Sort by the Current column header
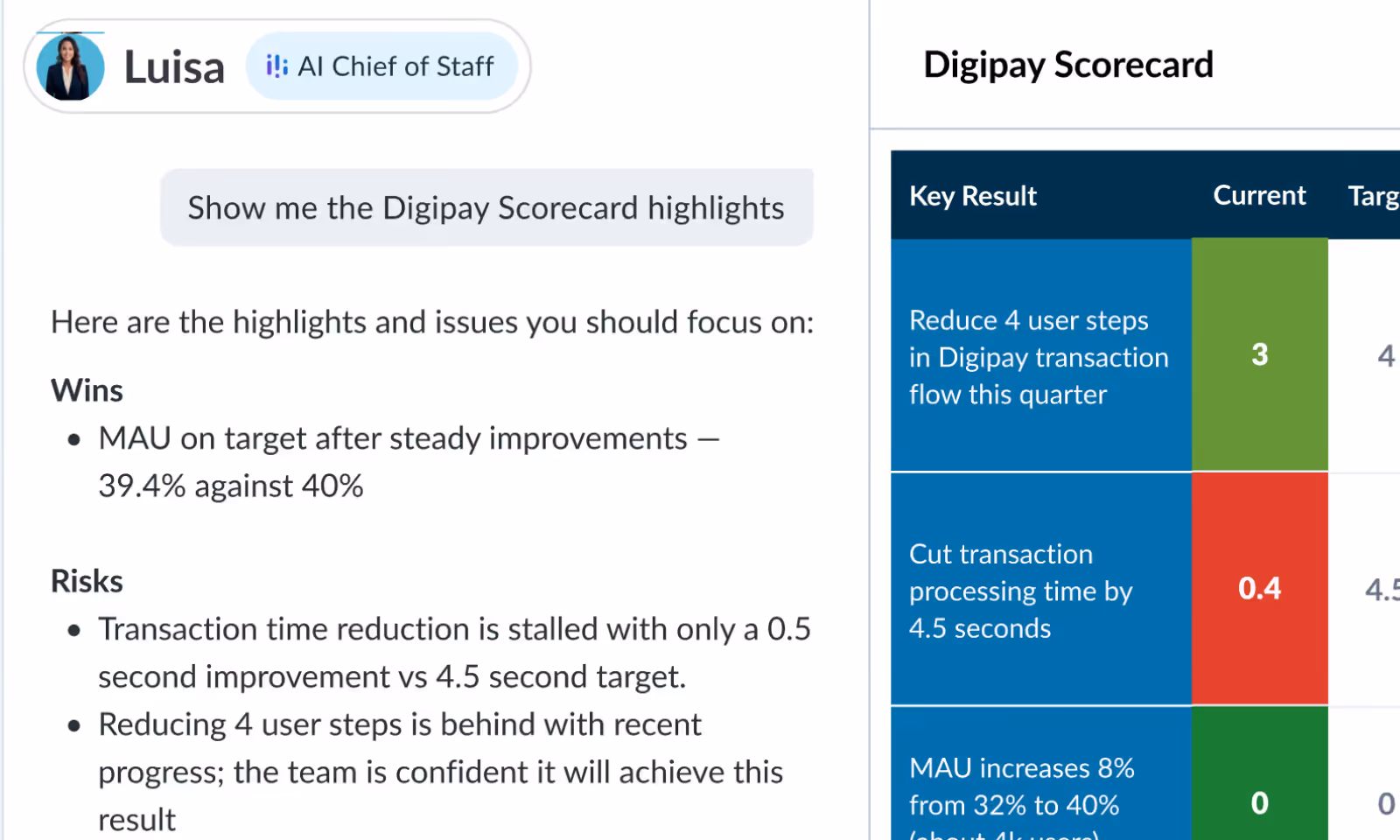Image resolution: width=1400 pixels, height=840 pixels. pyautogui.click(x=1259, y=195)
